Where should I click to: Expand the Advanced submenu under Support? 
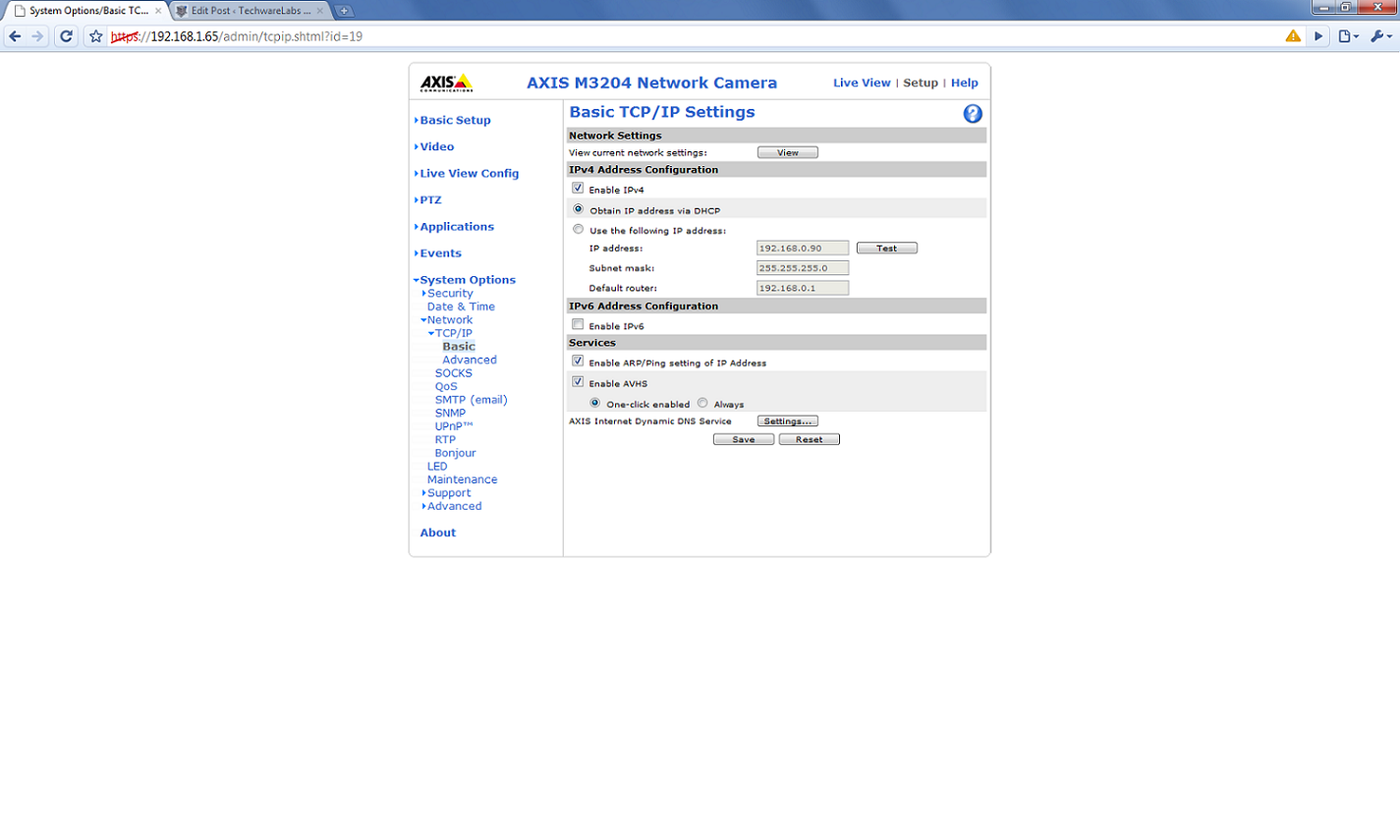coord(454,506)
